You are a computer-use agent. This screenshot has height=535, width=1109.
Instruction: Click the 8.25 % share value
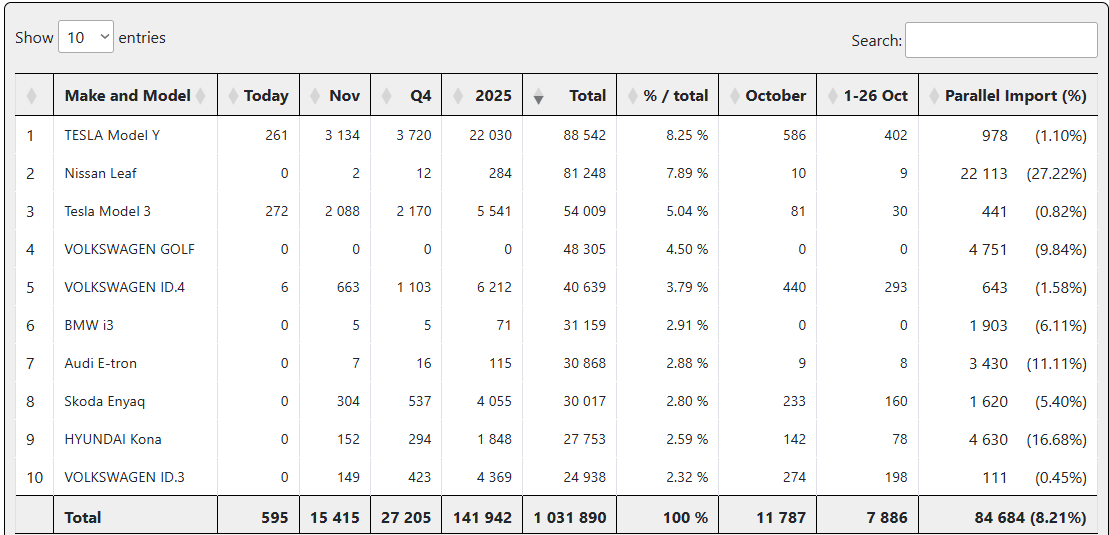coord(686,135)
